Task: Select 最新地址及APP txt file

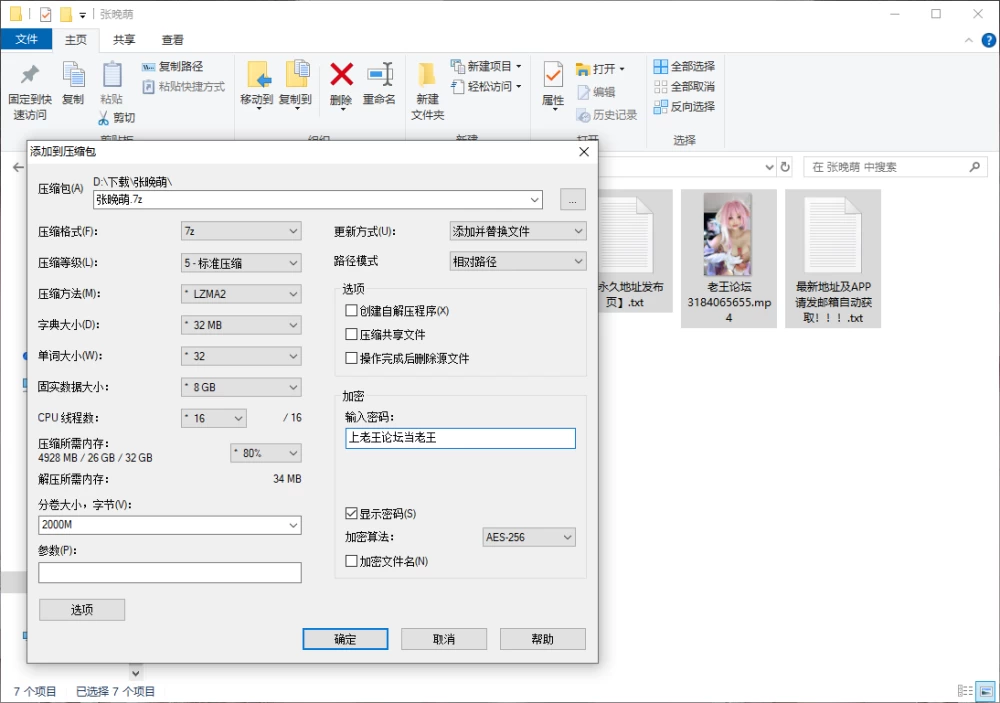Action: 833,258
